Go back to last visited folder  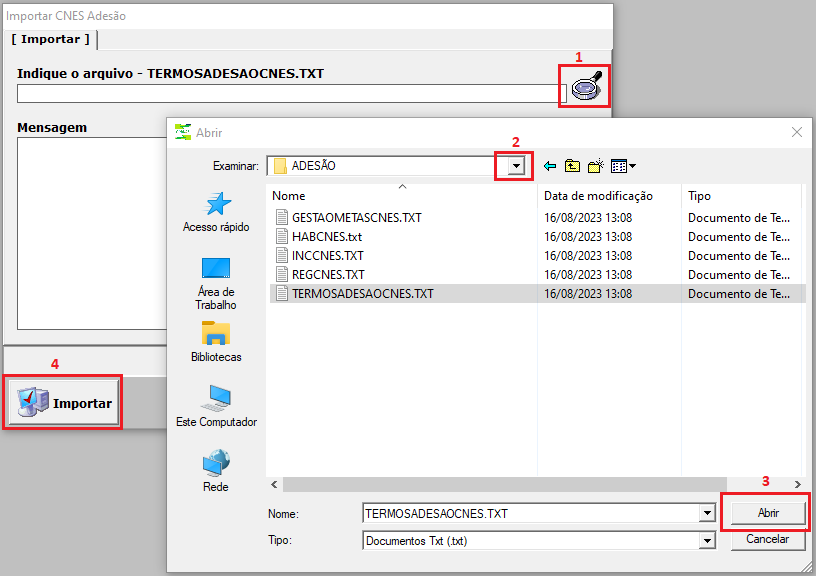pyautogui.click(x=549, y=166)
